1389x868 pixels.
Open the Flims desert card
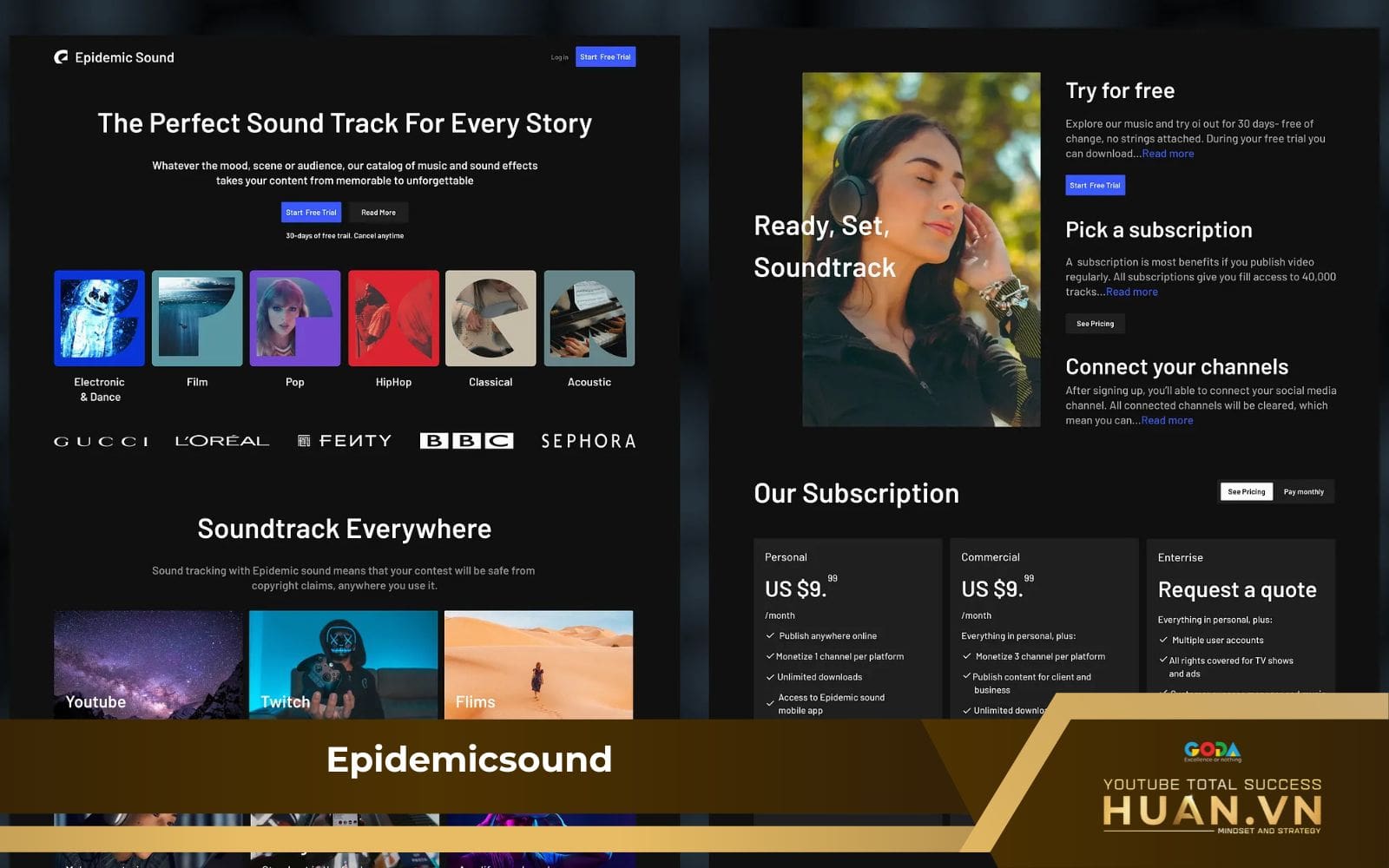click(538, 665)
